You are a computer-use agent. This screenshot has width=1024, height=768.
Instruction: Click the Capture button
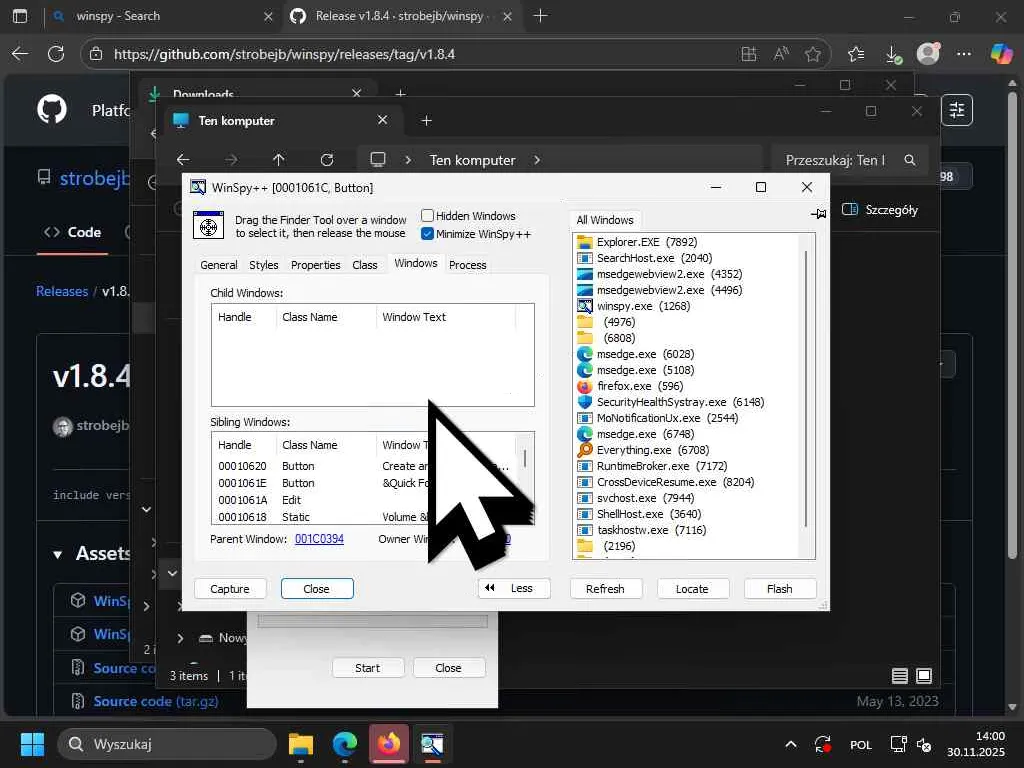230,588
